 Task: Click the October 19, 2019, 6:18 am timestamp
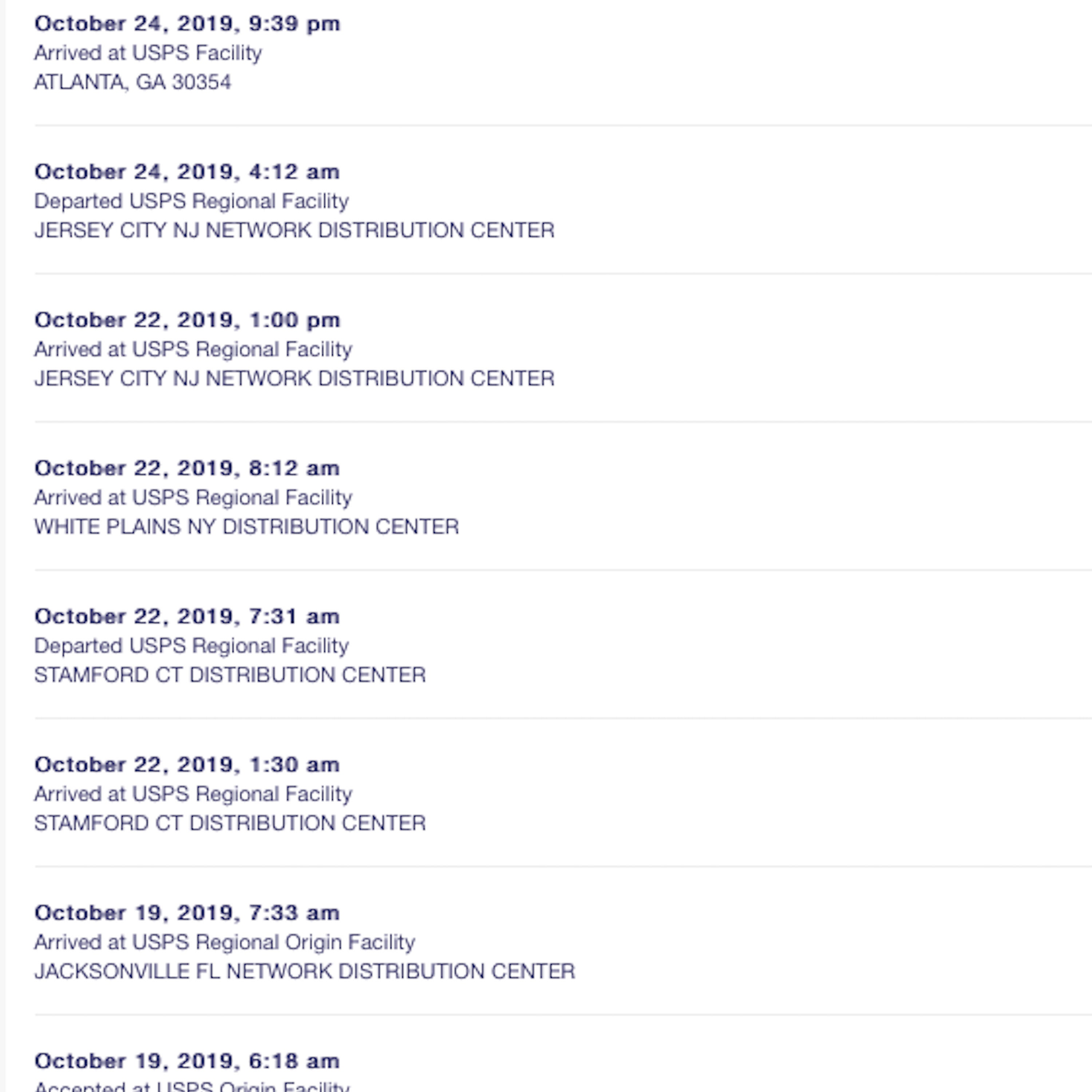click(187, 1061)
